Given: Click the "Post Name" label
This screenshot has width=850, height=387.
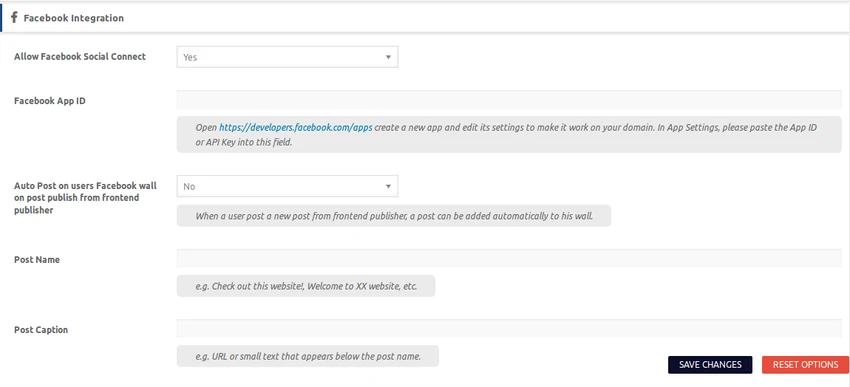Looking at the screenshot, I should [37, 260].
